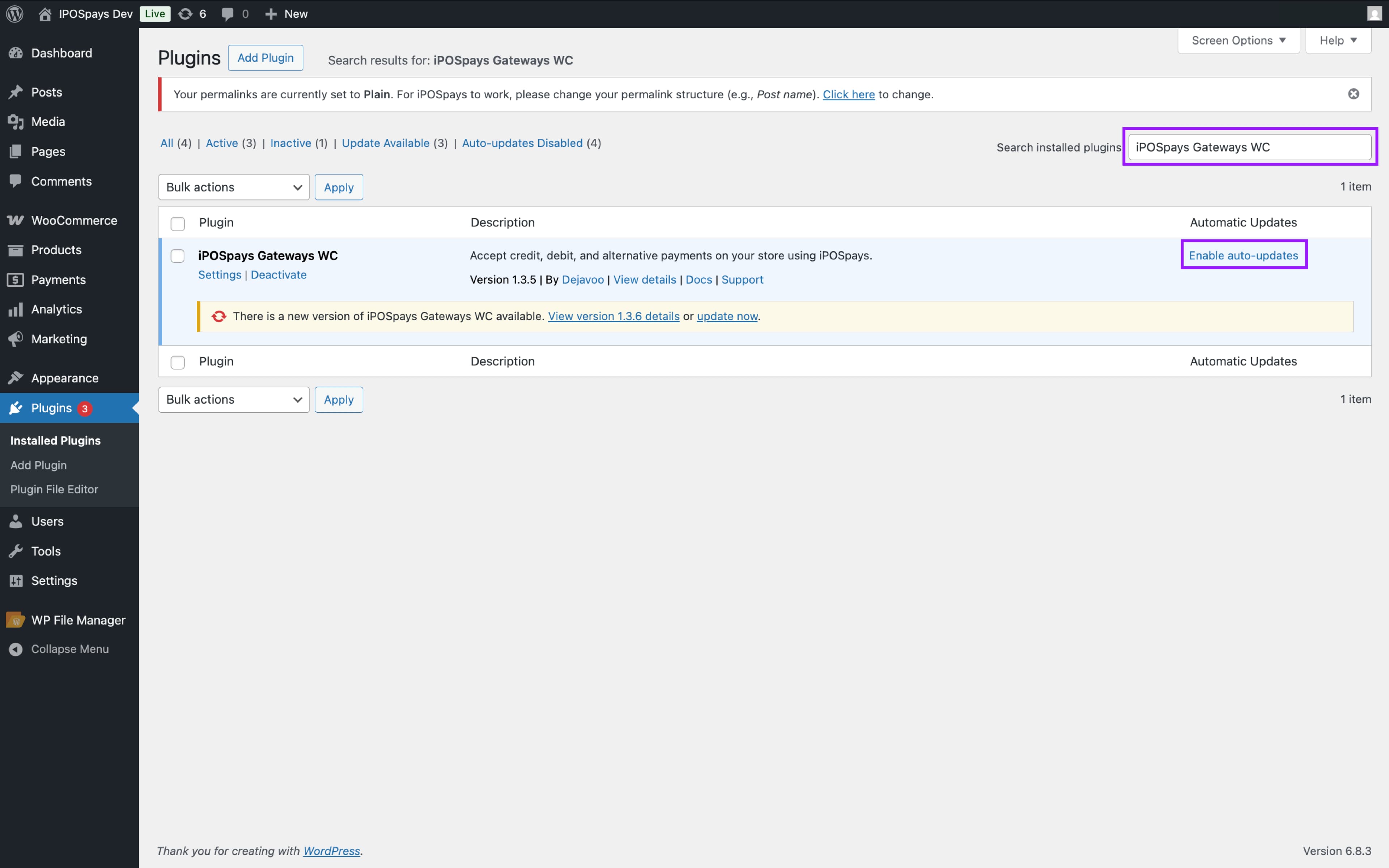Open WooCommerce in the sidebar

coord(73,221)
